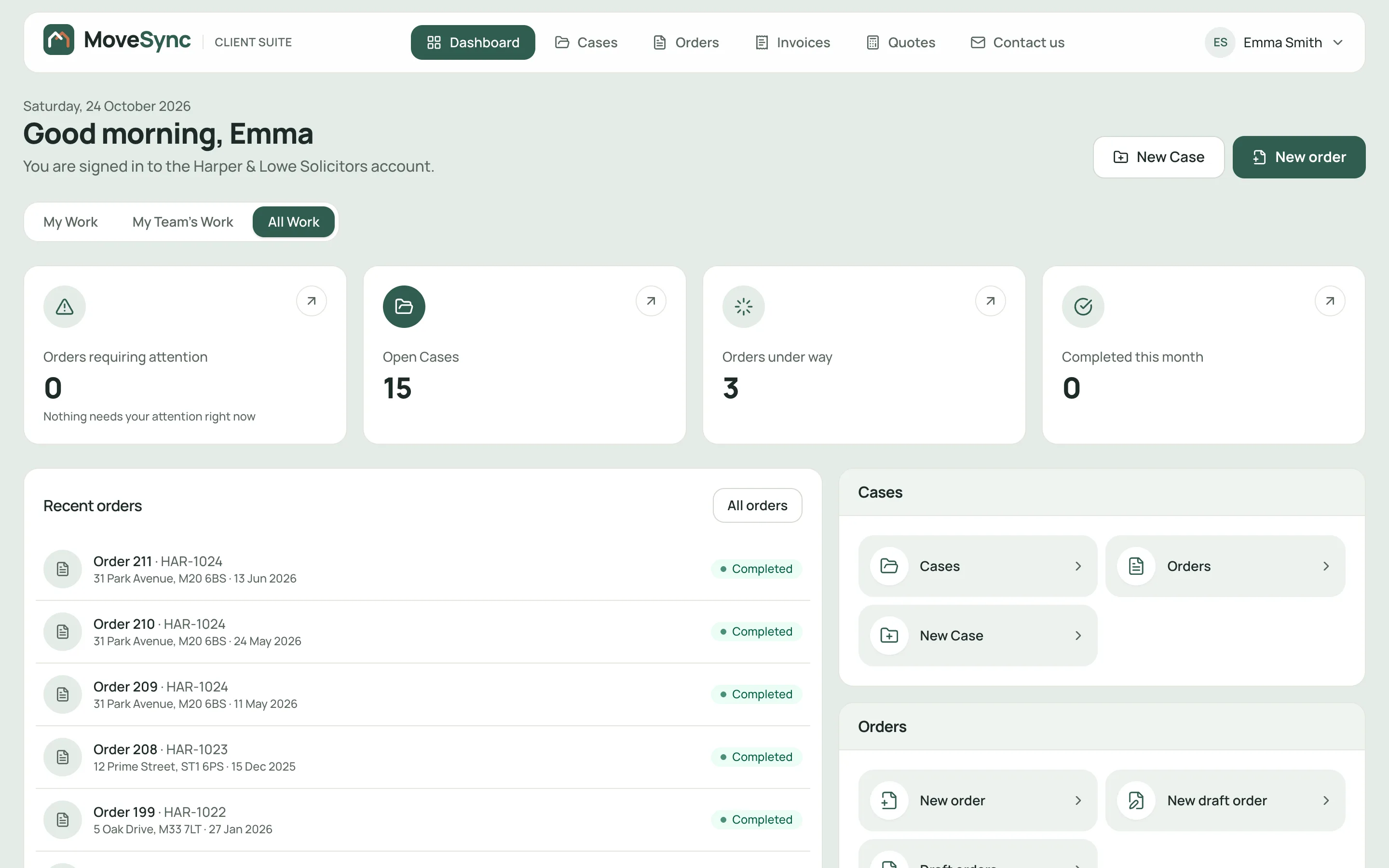Screen dimensions: 1389x868
Task: Open Order 211 · HAR-1024 row
Action: click(422, 569)
